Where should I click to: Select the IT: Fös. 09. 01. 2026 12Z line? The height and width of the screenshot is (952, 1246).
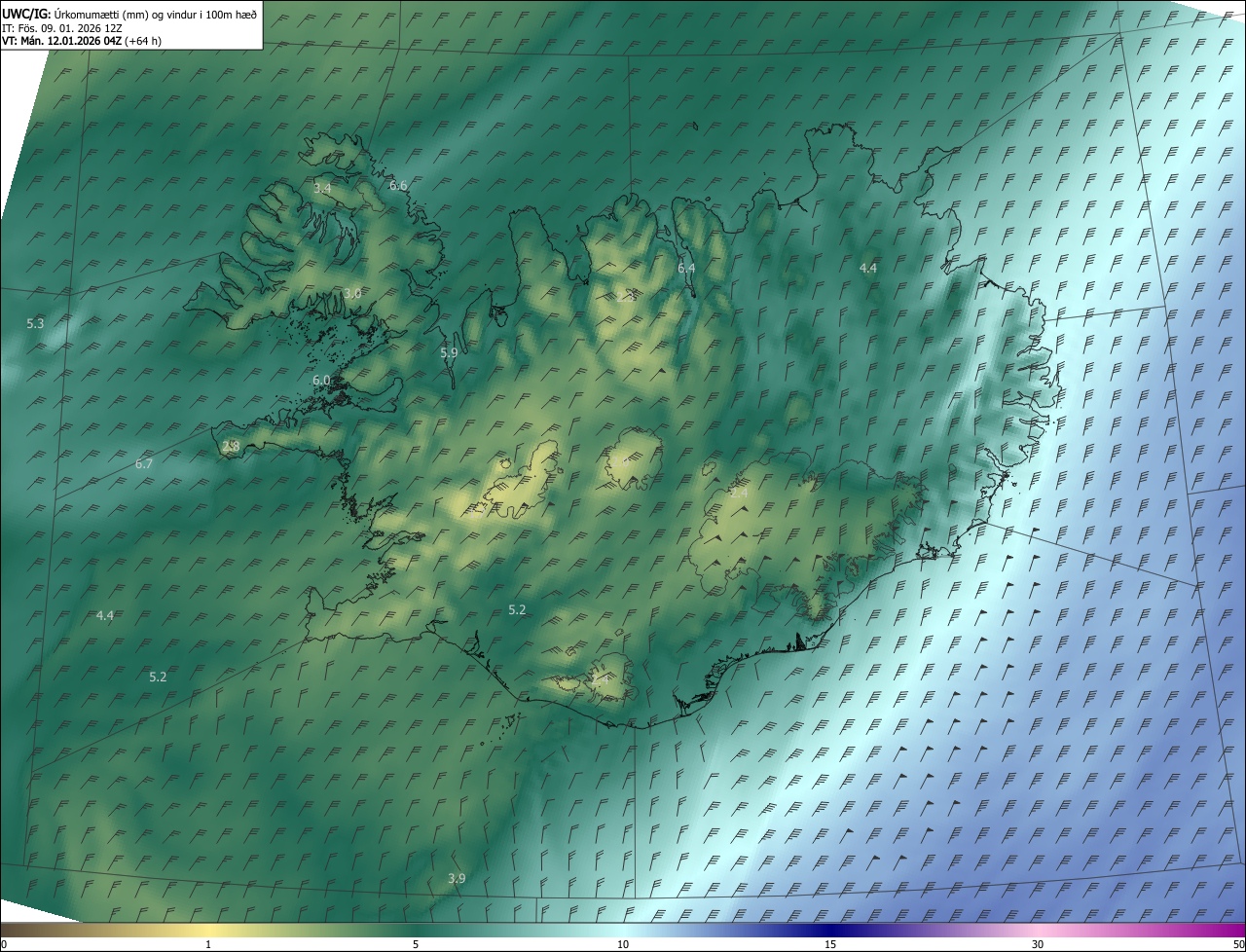[62, 28]
